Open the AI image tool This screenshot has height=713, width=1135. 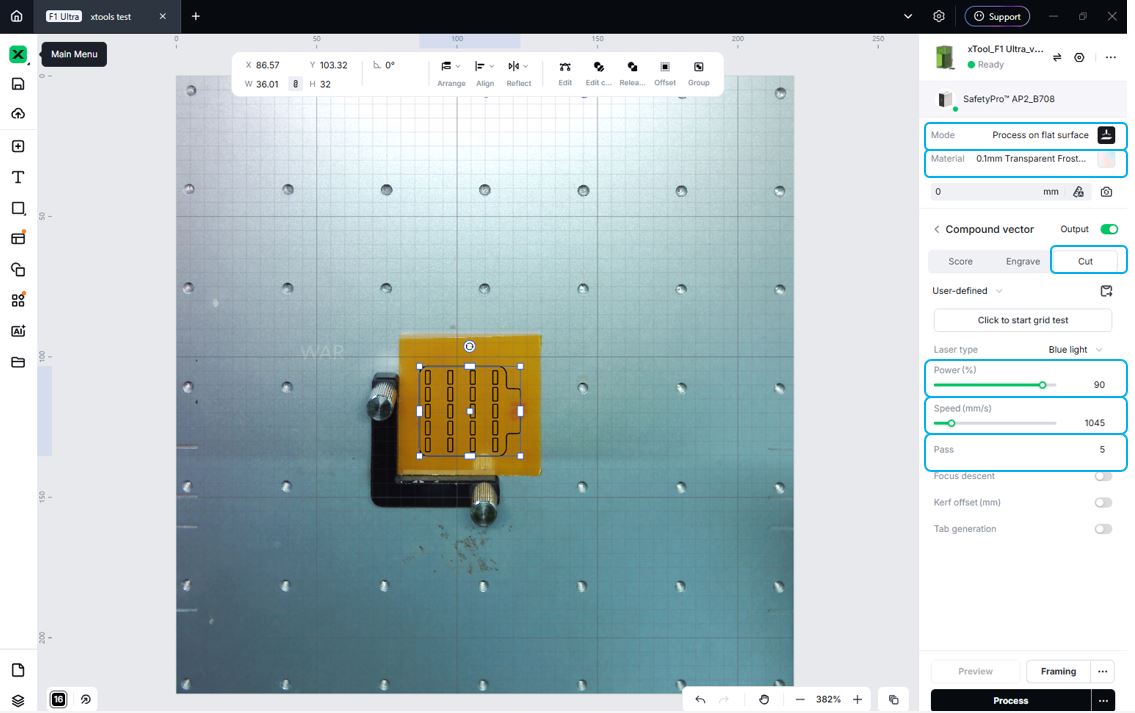(x=18, y=331)
